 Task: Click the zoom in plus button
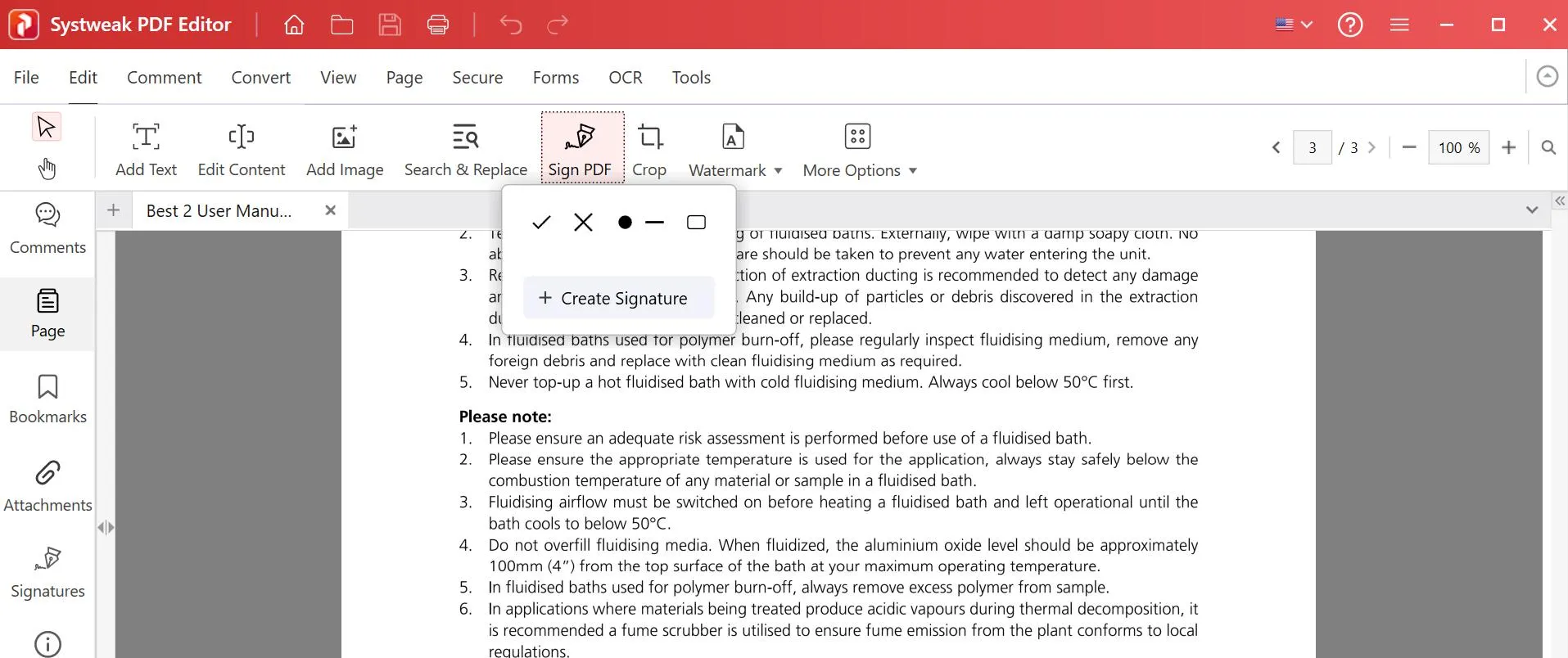point(1509,148)
